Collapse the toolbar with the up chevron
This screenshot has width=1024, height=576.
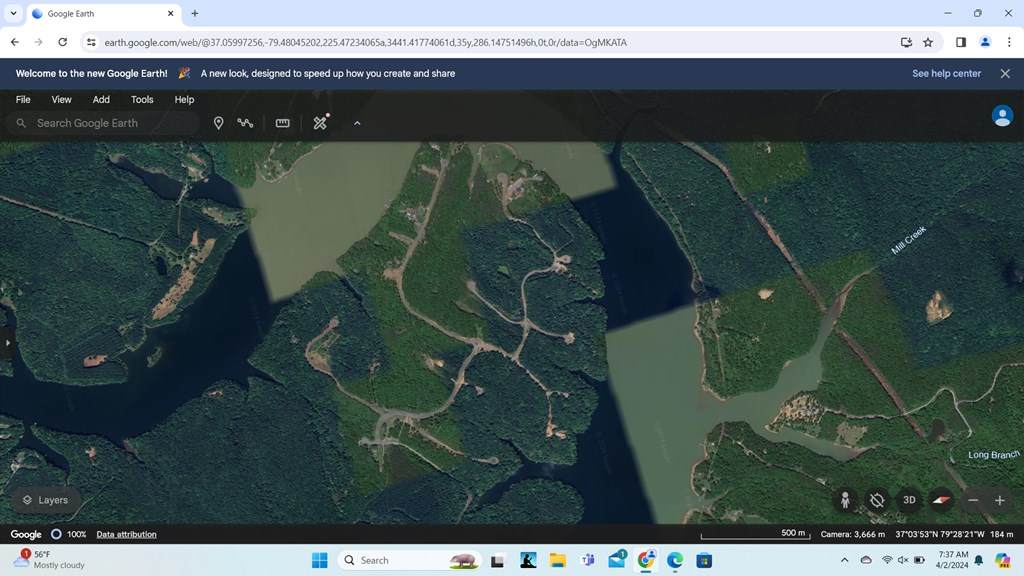357,123
